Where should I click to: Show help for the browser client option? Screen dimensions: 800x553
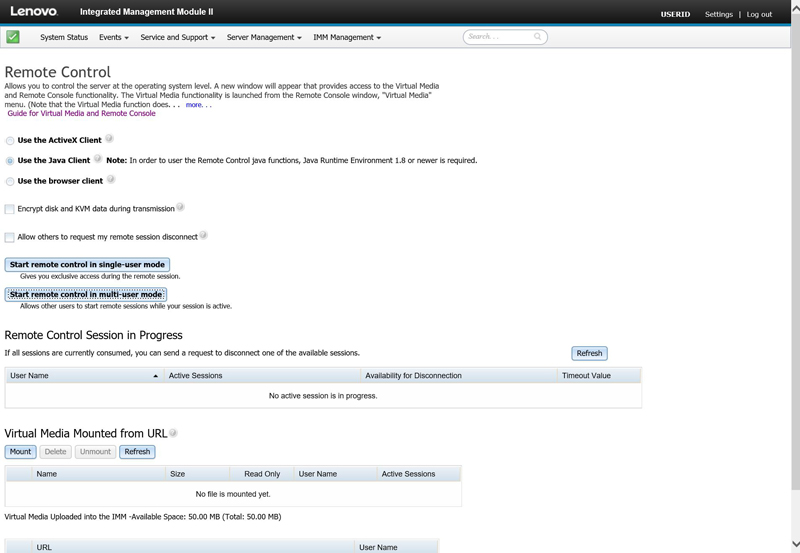click(111, 180)
